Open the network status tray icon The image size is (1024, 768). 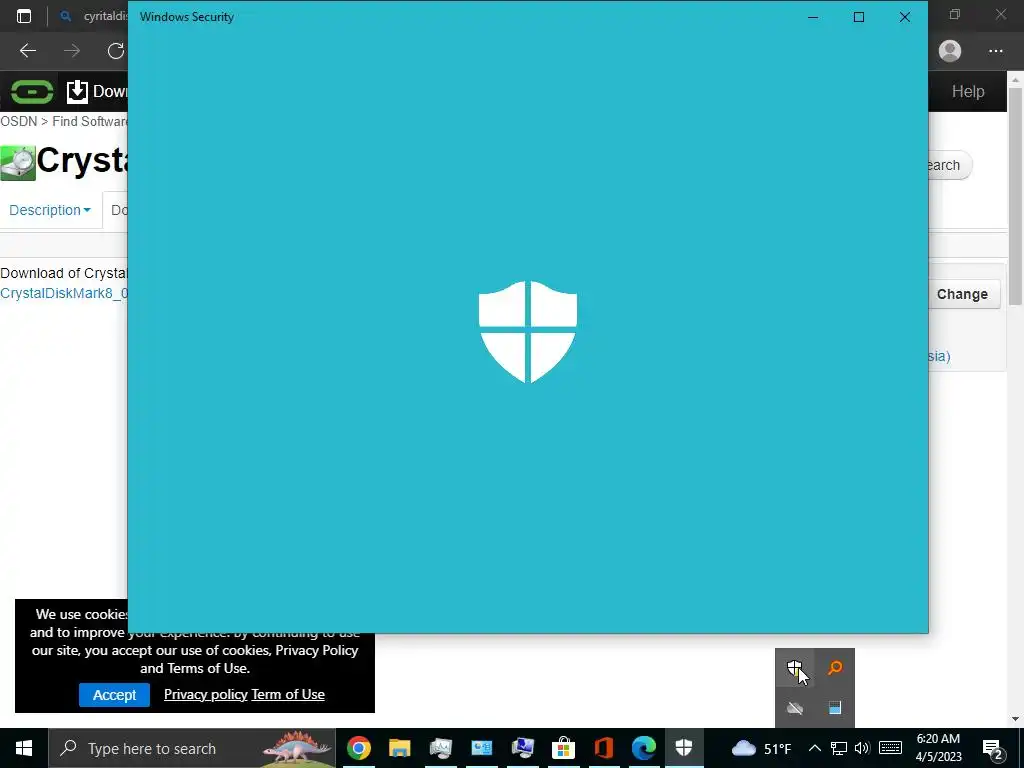(x=839, y=748)
